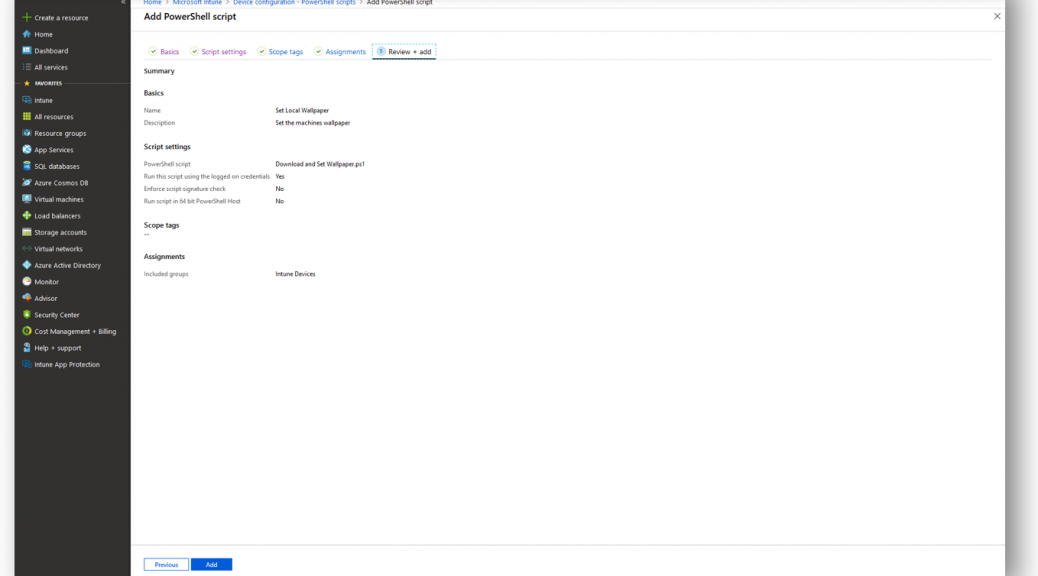Click the 'Assignments' section heading
Viewport: 1038px width, 576px height.
pyautogui.click(x=164, y=257)
